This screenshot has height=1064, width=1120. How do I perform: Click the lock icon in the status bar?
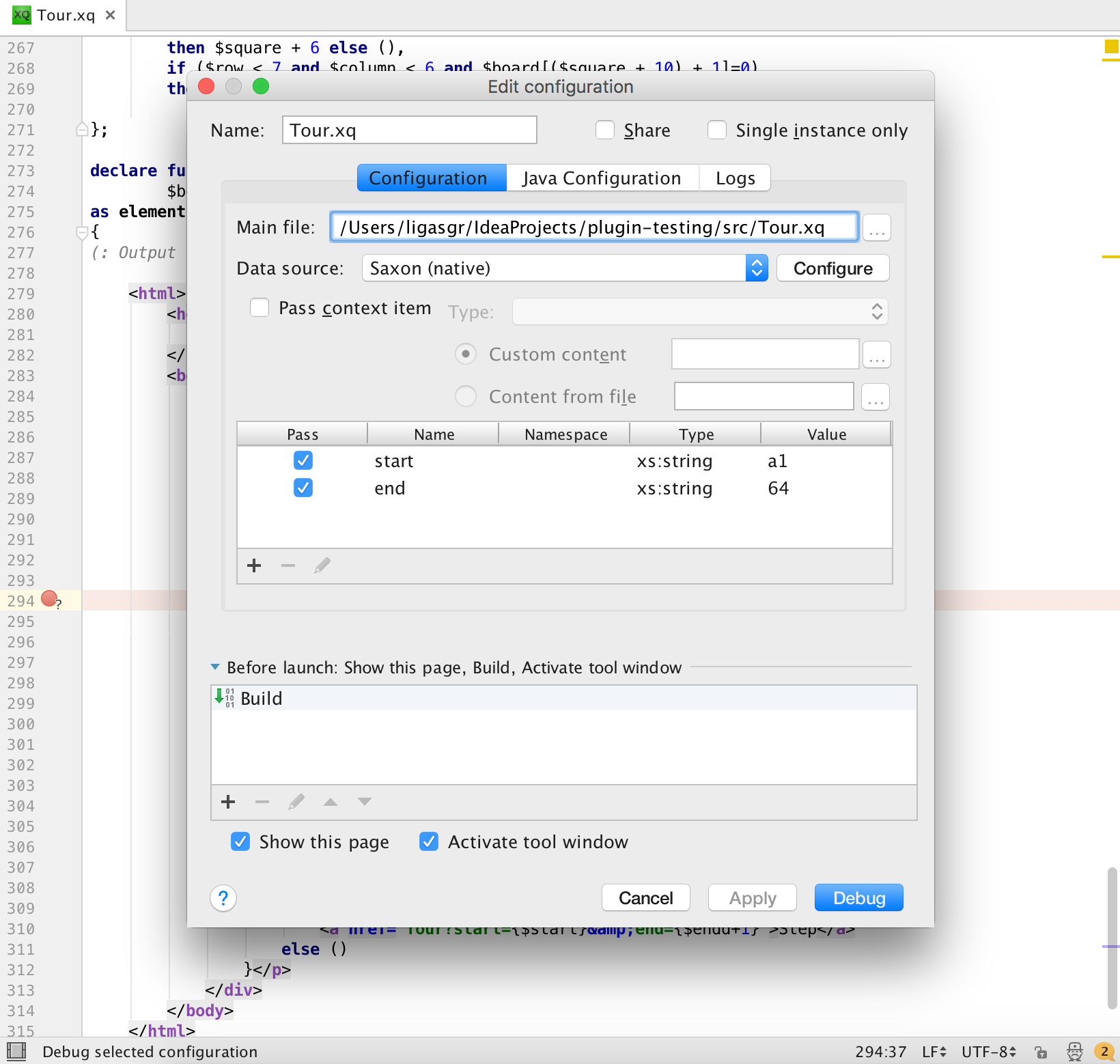pos(1040,1052)
